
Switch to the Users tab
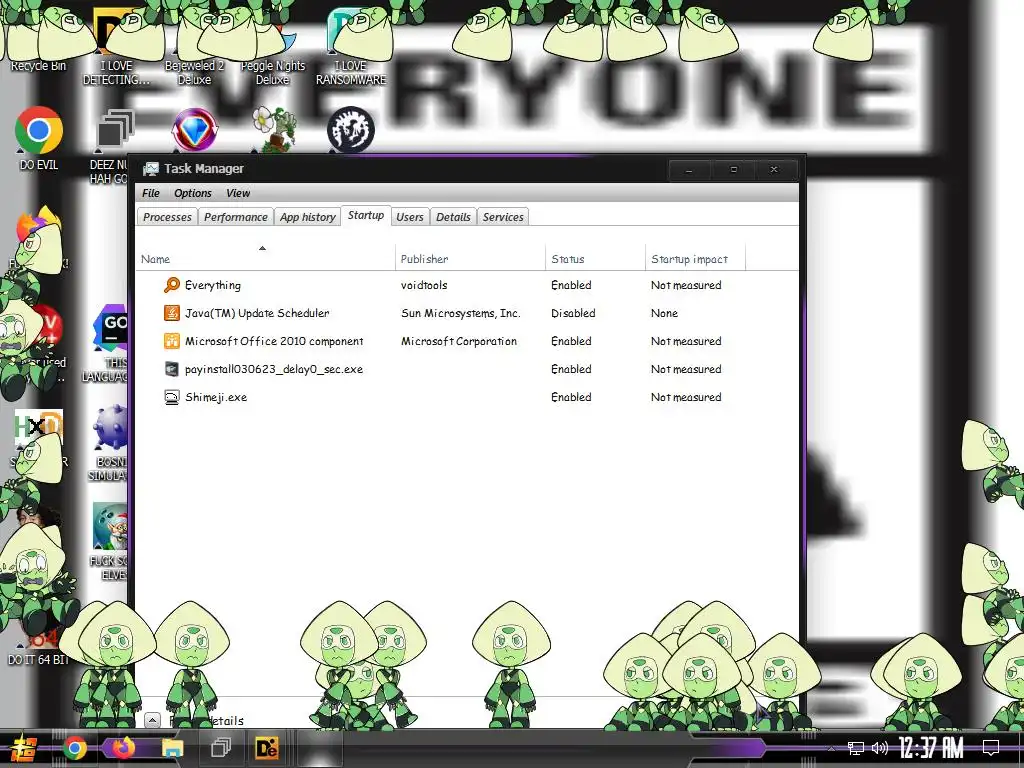pos(409,217)
